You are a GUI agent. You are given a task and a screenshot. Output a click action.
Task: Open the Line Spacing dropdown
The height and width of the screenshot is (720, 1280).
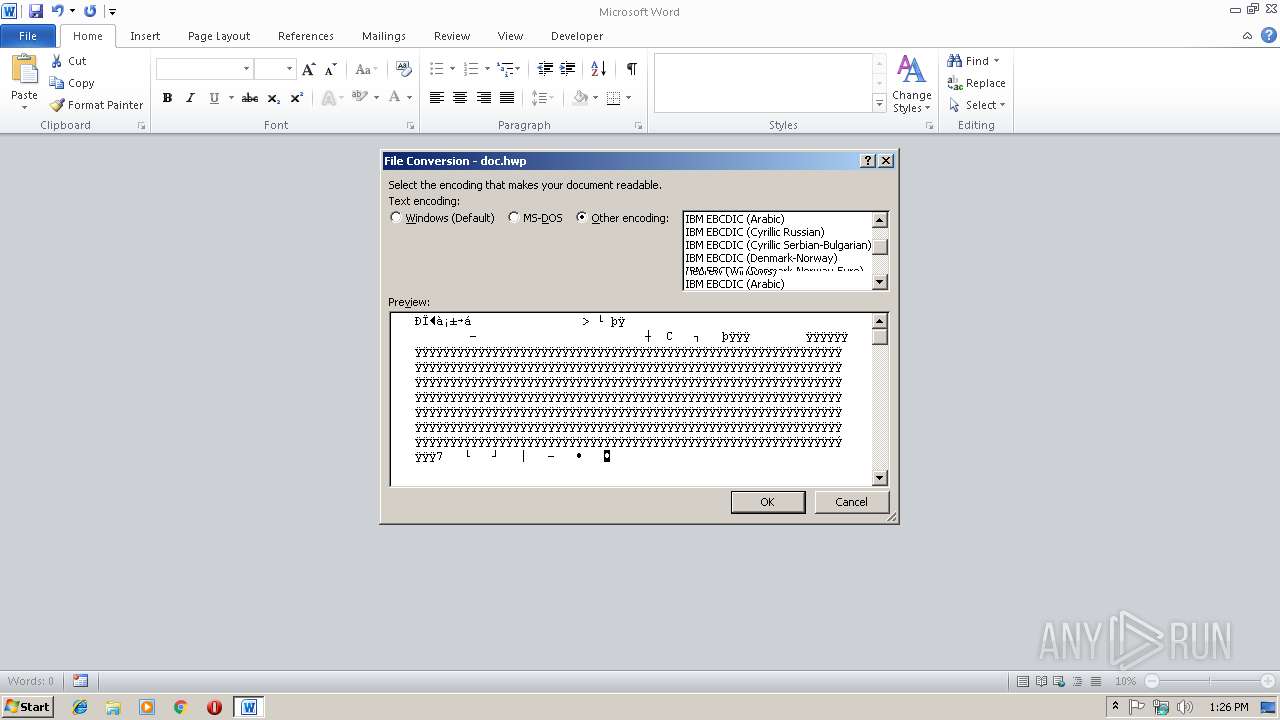pyautogui.click(x=543, y=97)
